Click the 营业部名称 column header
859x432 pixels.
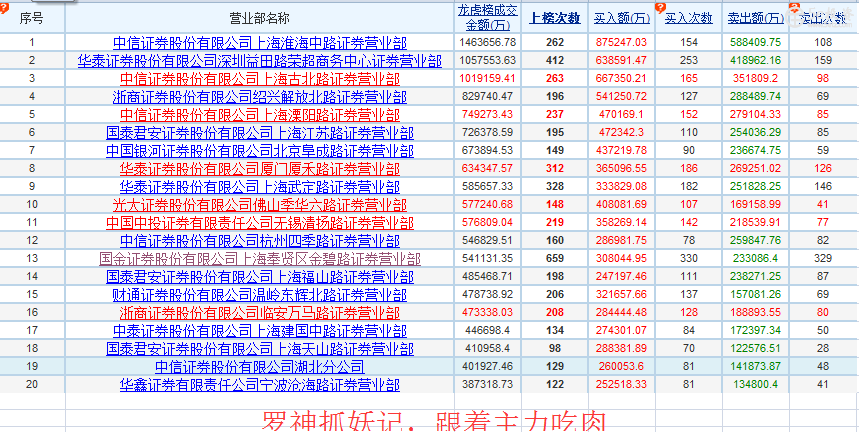coord(260,19)
